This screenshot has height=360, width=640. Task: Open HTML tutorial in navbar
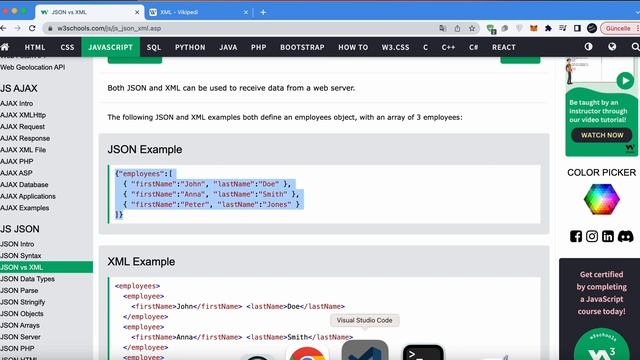[35, 47]
